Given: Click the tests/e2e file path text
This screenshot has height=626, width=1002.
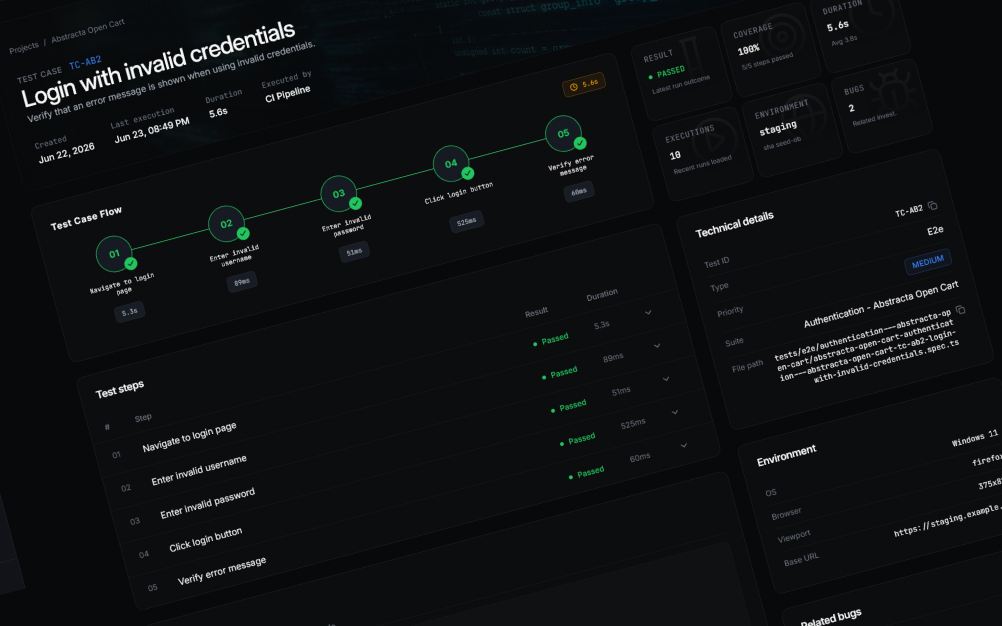Looking at the screenshot, I should pyautogui.click(x=866, y=347).
